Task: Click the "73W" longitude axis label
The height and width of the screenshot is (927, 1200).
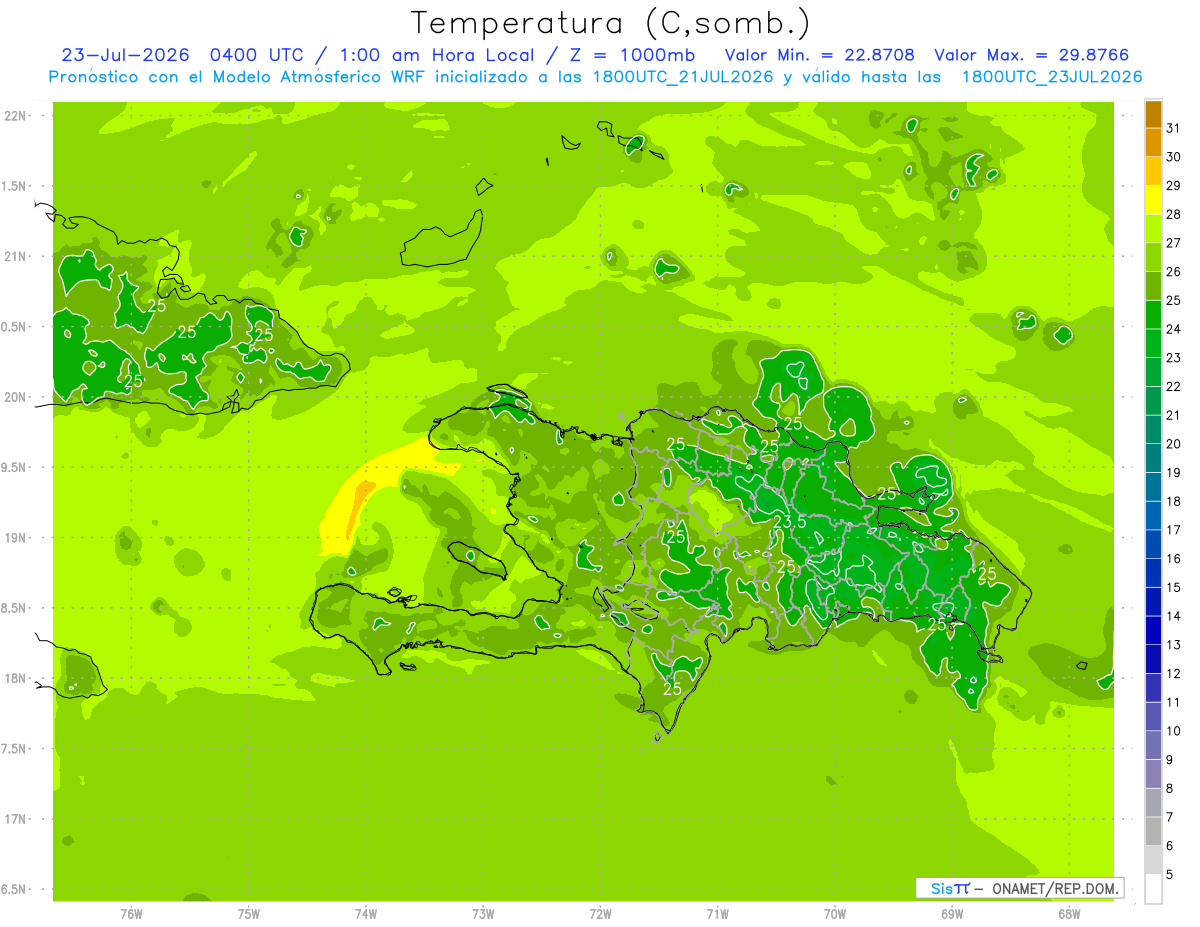Action: (x=483, y=914)
